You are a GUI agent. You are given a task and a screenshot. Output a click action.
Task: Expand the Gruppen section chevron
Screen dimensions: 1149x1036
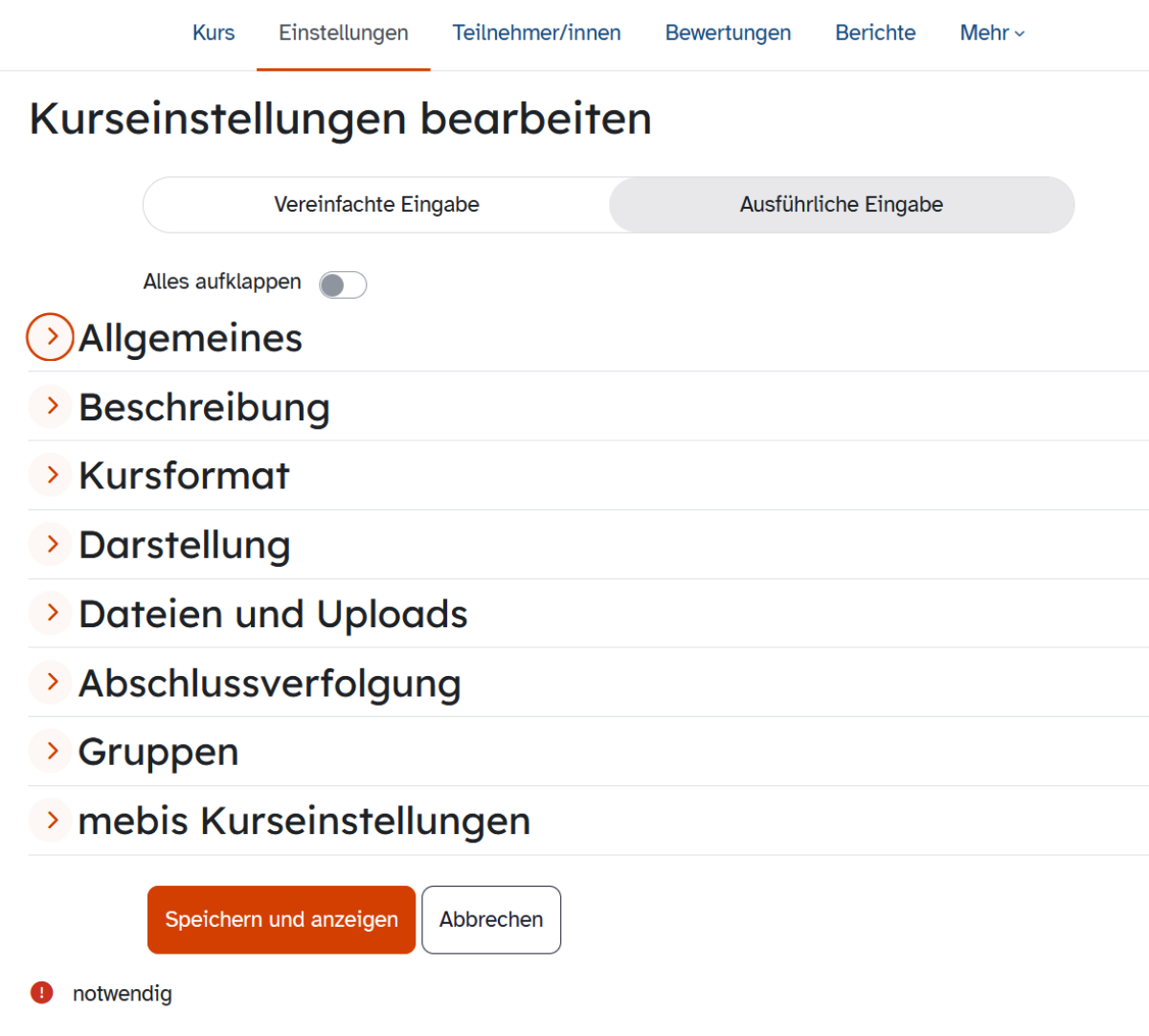pyautogui.click(x=51, y=751)
